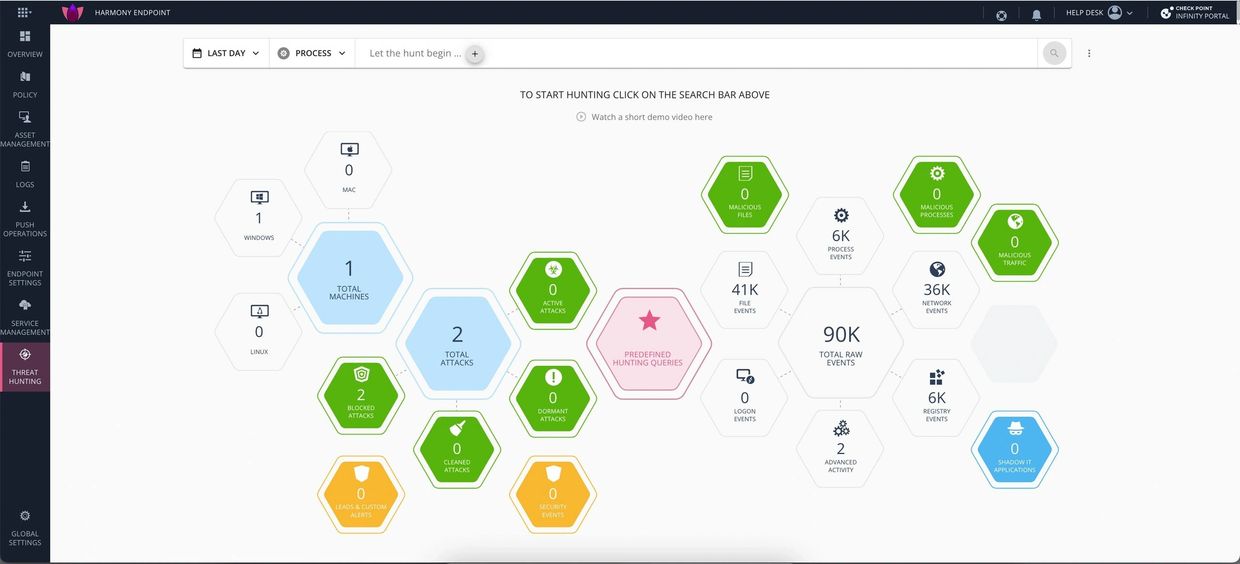Add a filter with plus button
Screen dimensions: 1240x564
coord(475,54)
